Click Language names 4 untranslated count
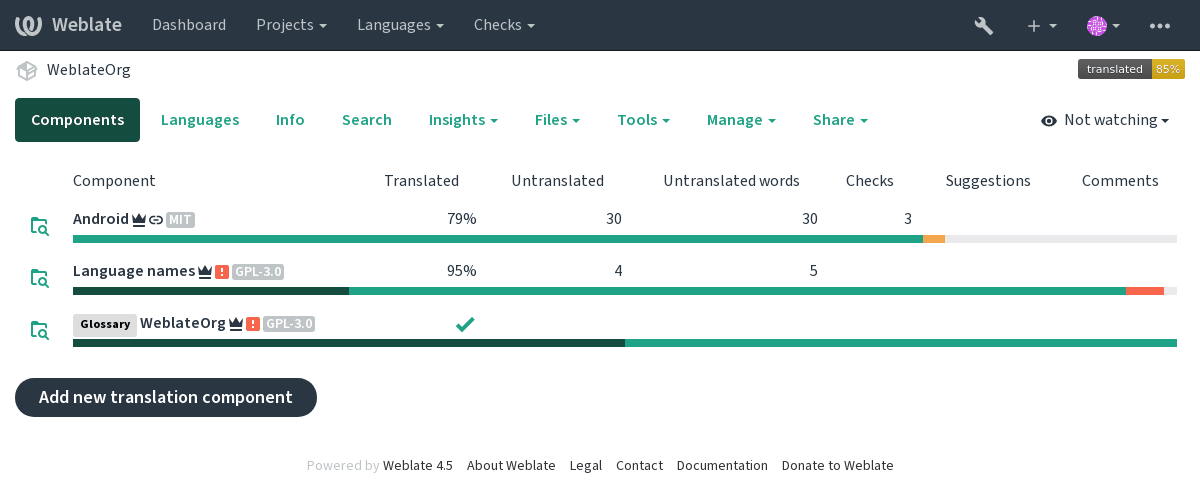The image size is (1200, 483). 618,271
